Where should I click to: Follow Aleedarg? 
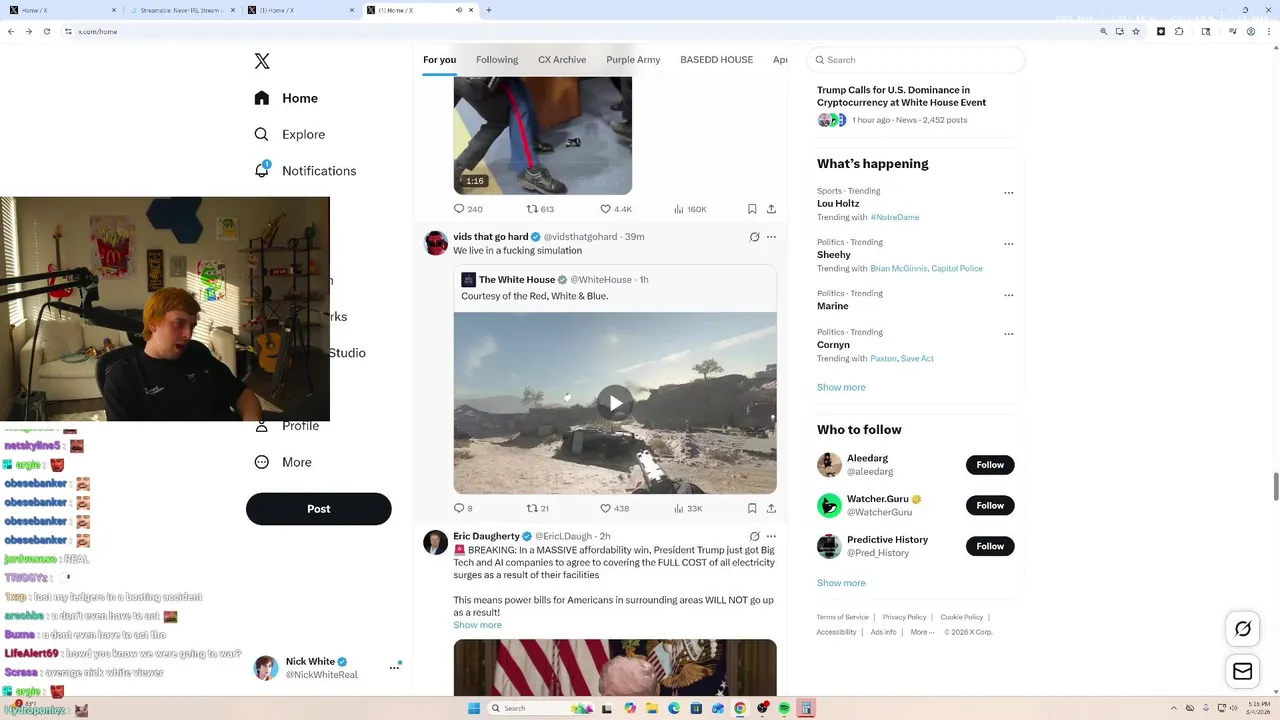coord(990,465)
